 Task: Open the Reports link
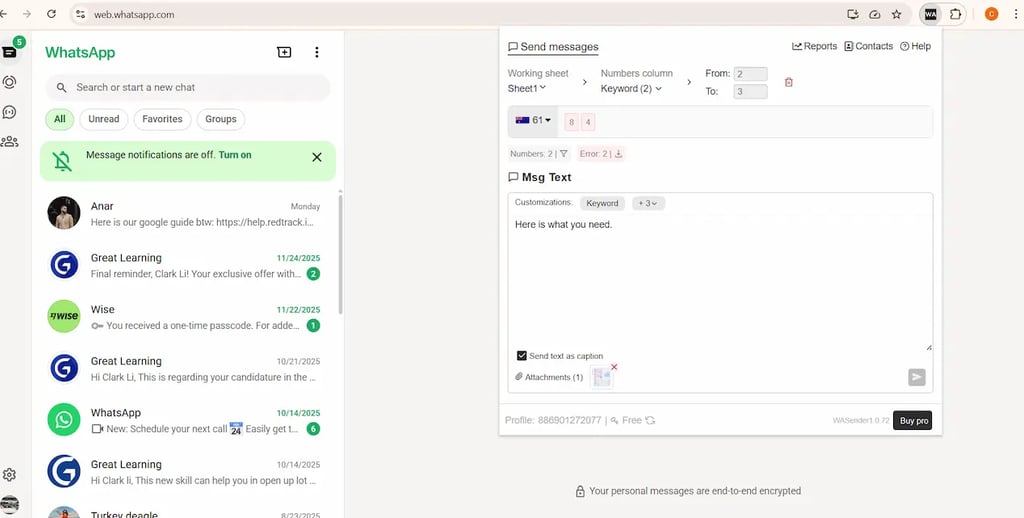tap(814, 46)
